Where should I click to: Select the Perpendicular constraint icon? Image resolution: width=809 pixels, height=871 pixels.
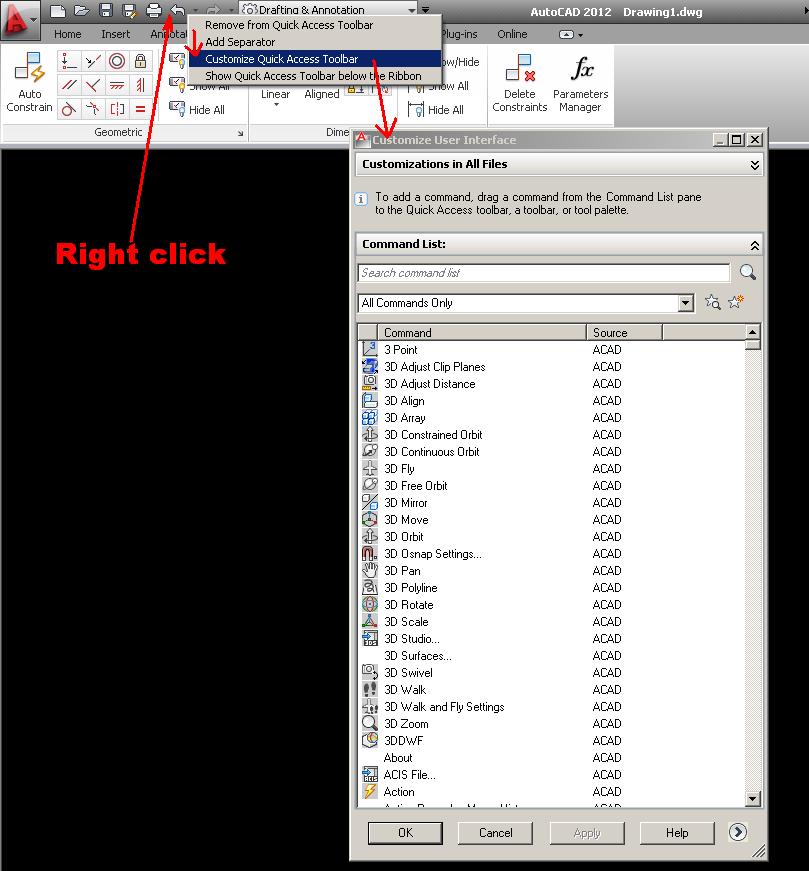[93, 85]
